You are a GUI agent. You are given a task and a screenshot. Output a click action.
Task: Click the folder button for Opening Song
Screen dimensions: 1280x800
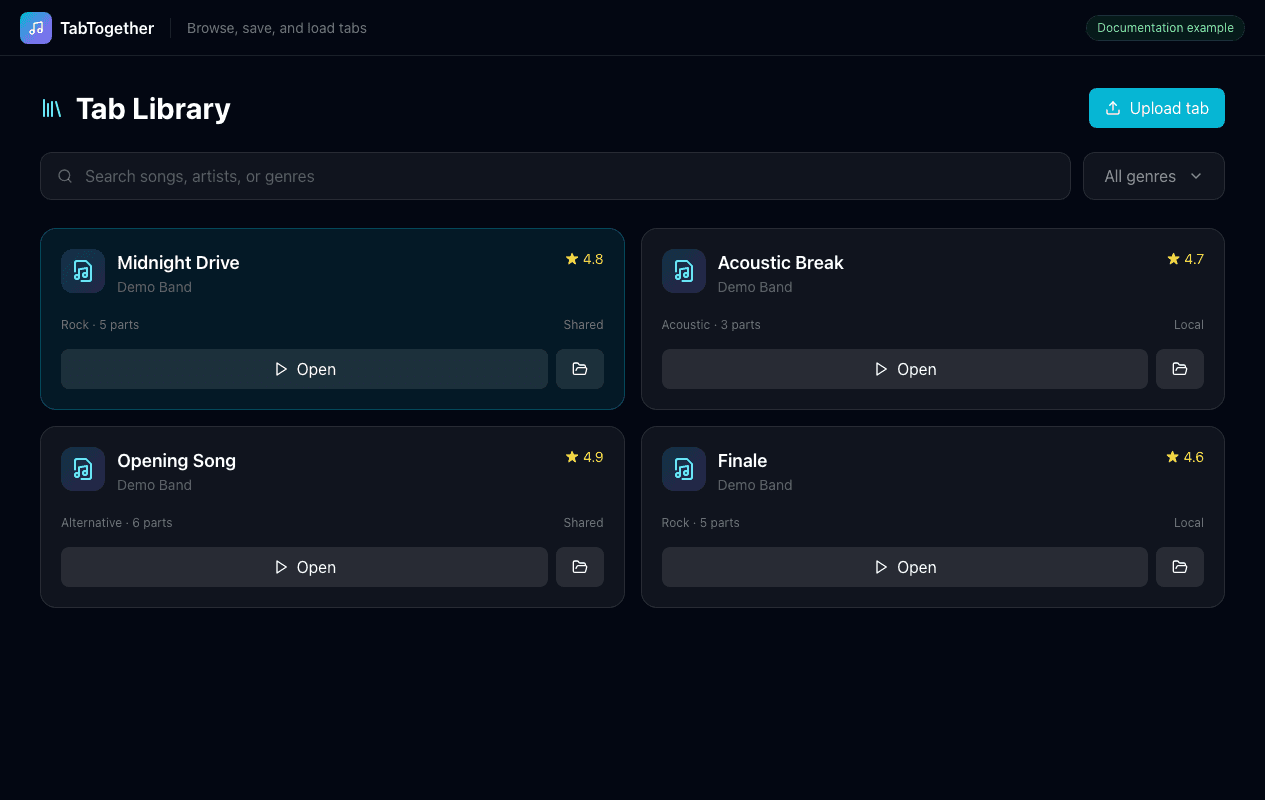pyautogui.click(x=580, y=567)
